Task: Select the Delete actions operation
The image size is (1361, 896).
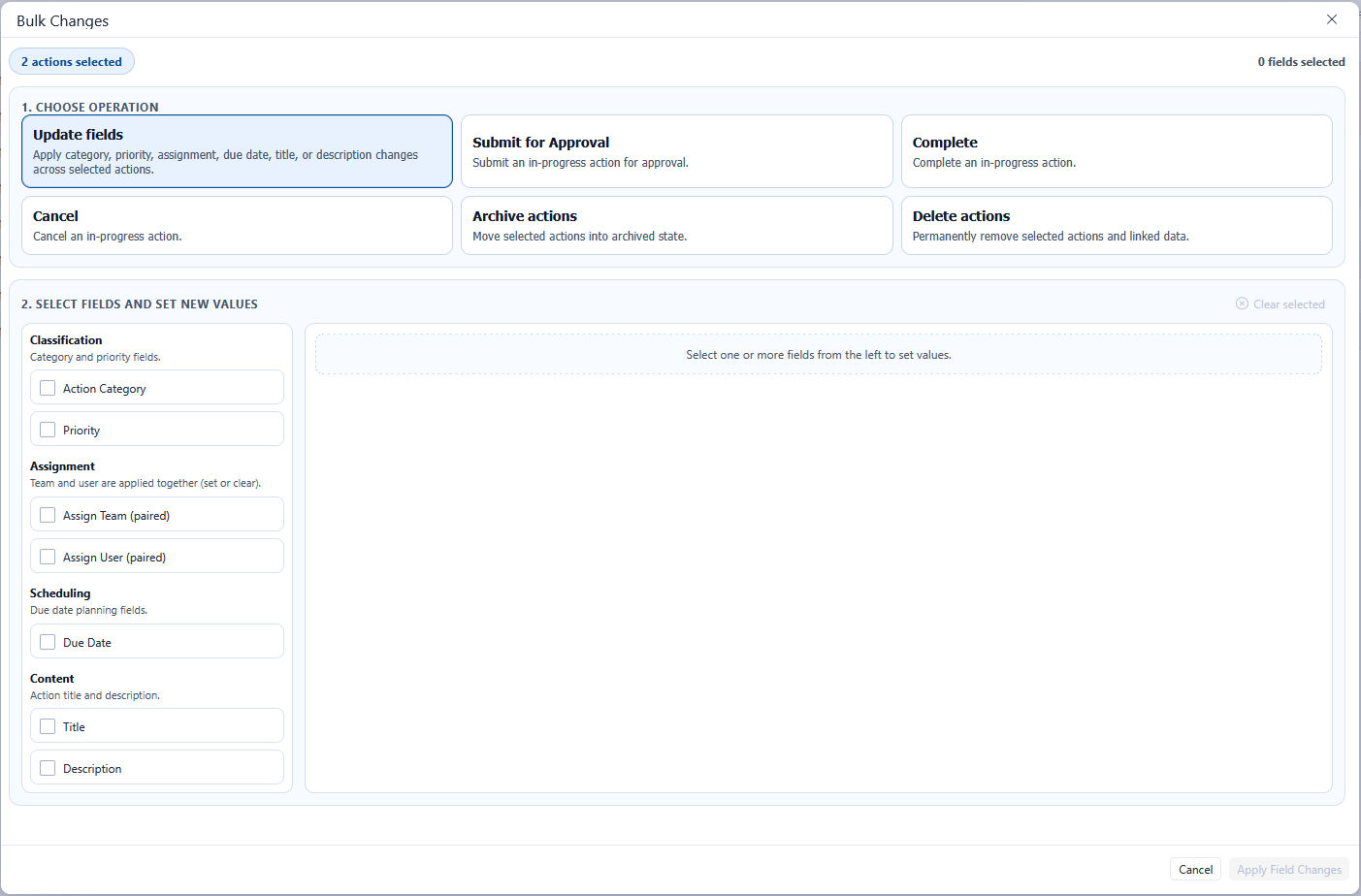Action: (x=1116, y=225)
